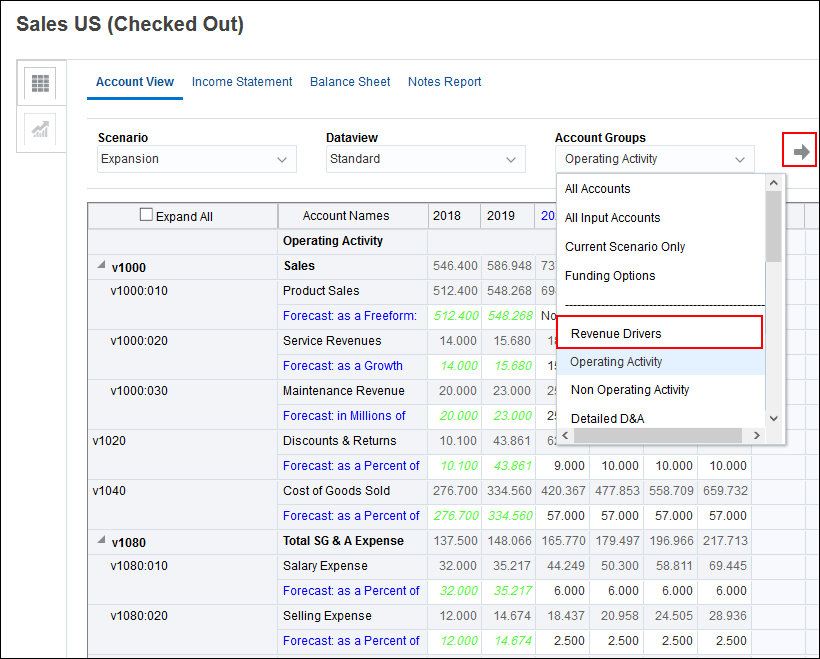Collapse the v1000 account row

(x=101, y=264)
